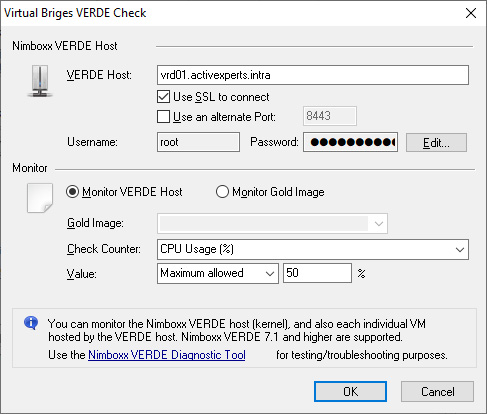Select the Monitor VERDE Host radio button
Image resolution: width=487 pixels, height=414 pixels.
(72, 192)
